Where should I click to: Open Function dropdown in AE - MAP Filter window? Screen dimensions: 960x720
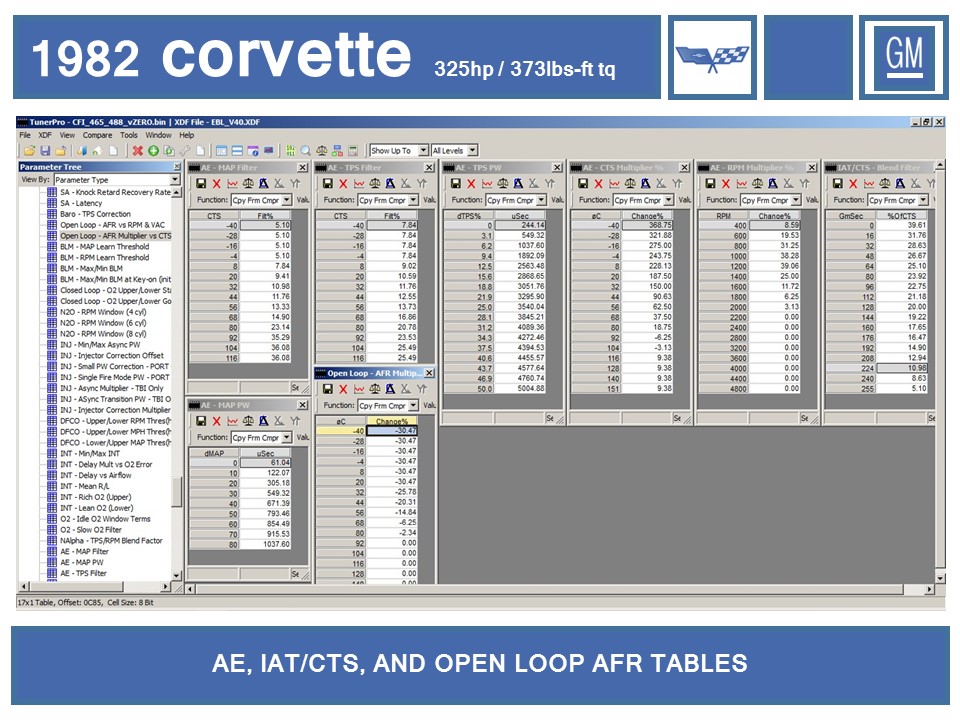click(287, 200)
